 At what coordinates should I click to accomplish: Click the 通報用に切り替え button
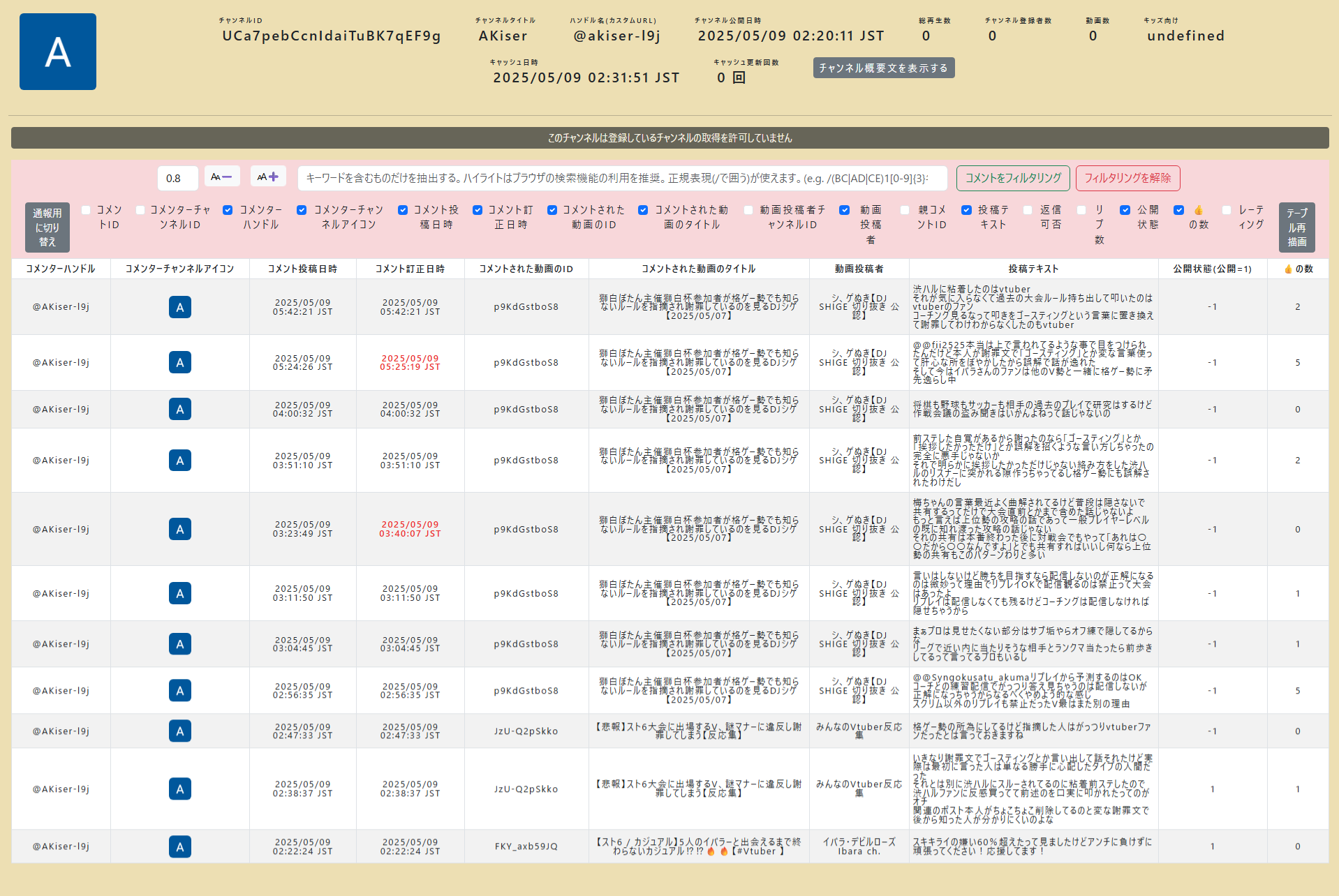(x=47, y=227)
